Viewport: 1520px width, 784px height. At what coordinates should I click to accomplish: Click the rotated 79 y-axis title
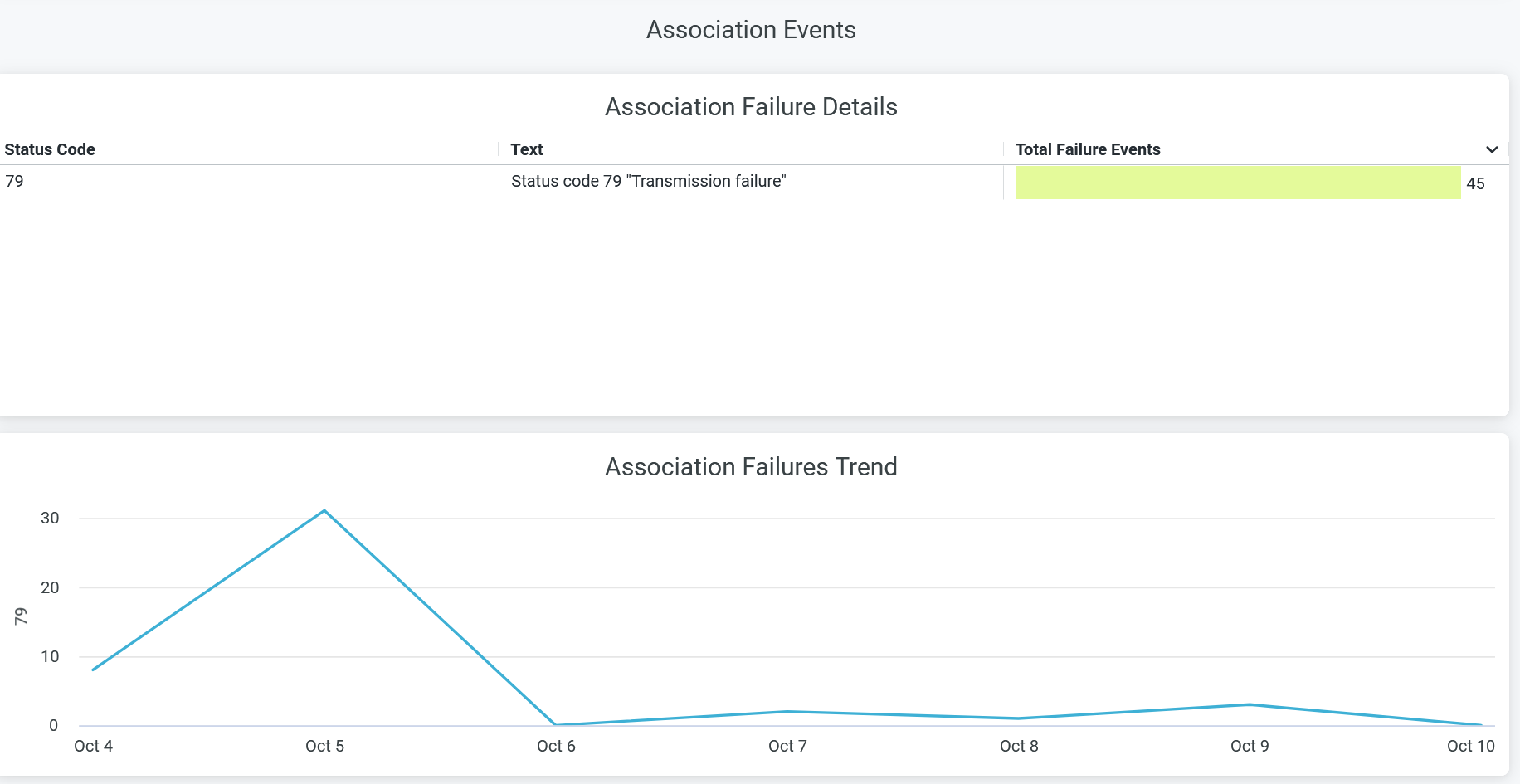click(22, 616)
